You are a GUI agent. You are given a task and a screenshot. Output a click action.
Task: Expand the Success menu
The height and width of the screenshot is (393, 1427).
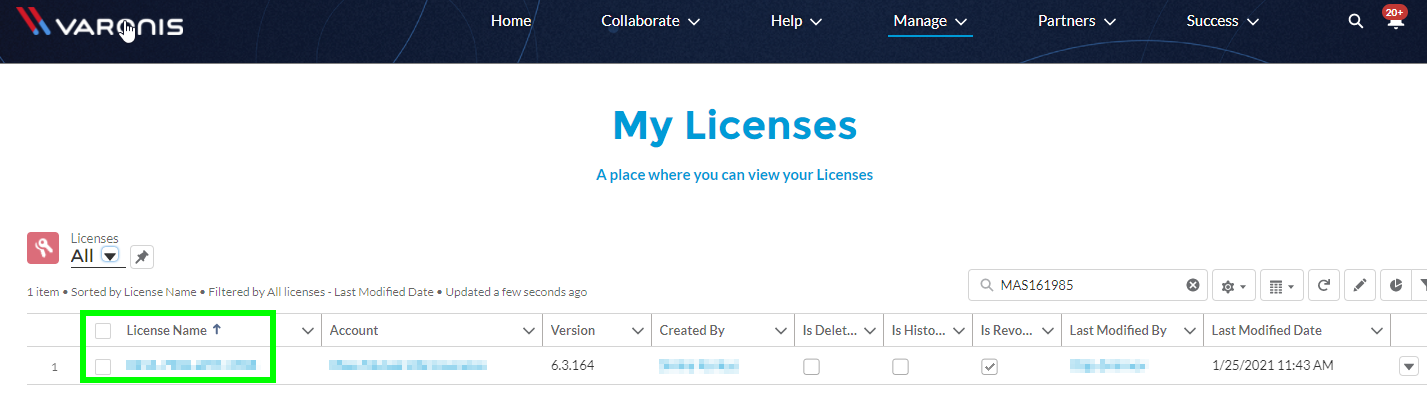click(x=1222, y=21)
